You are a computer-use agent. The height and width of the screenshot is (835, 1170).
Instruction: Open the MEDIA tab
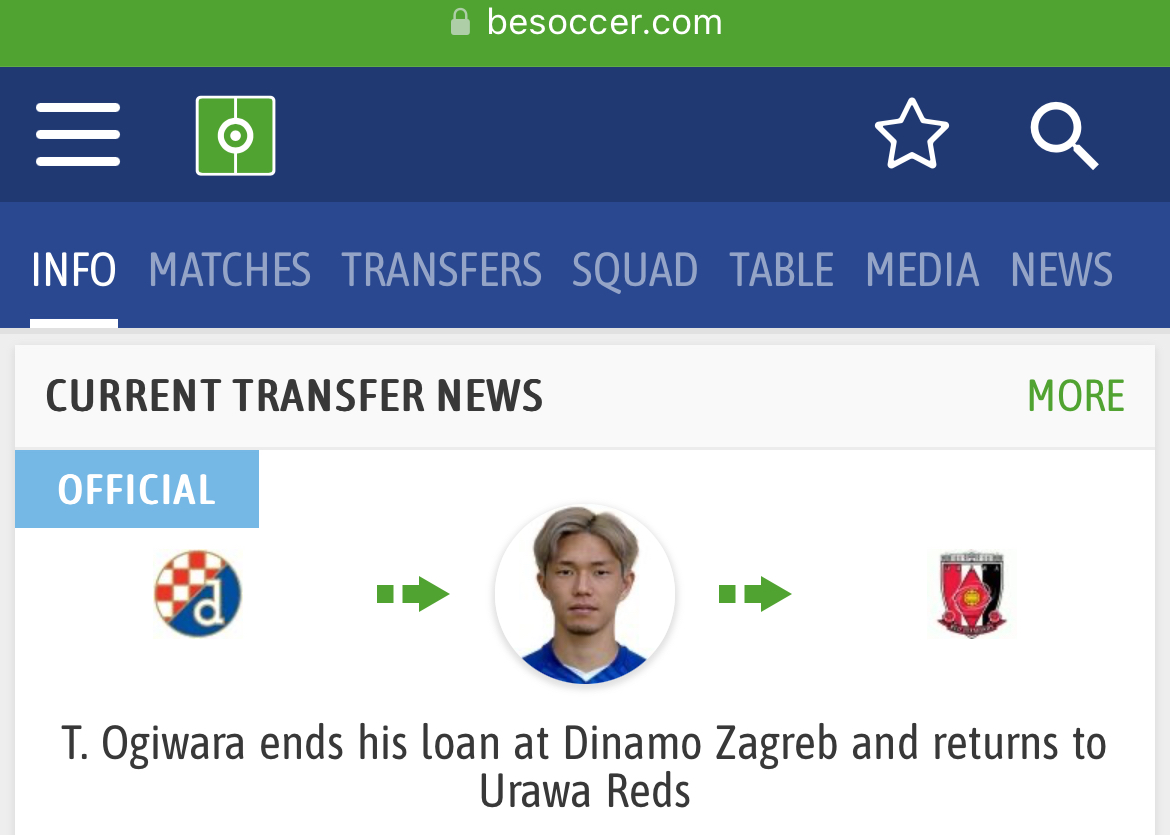[922, 269]
